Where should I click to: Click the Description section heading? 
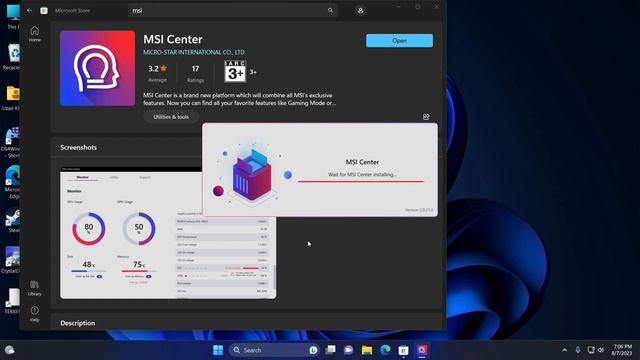(78, 323)
